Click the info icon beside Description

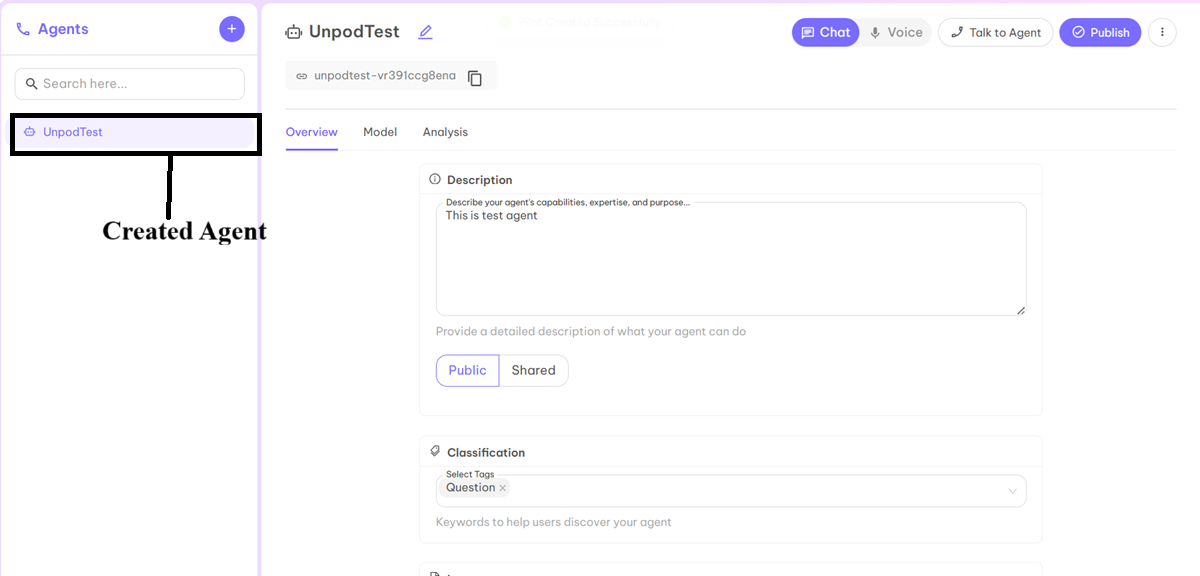point(435,180)
